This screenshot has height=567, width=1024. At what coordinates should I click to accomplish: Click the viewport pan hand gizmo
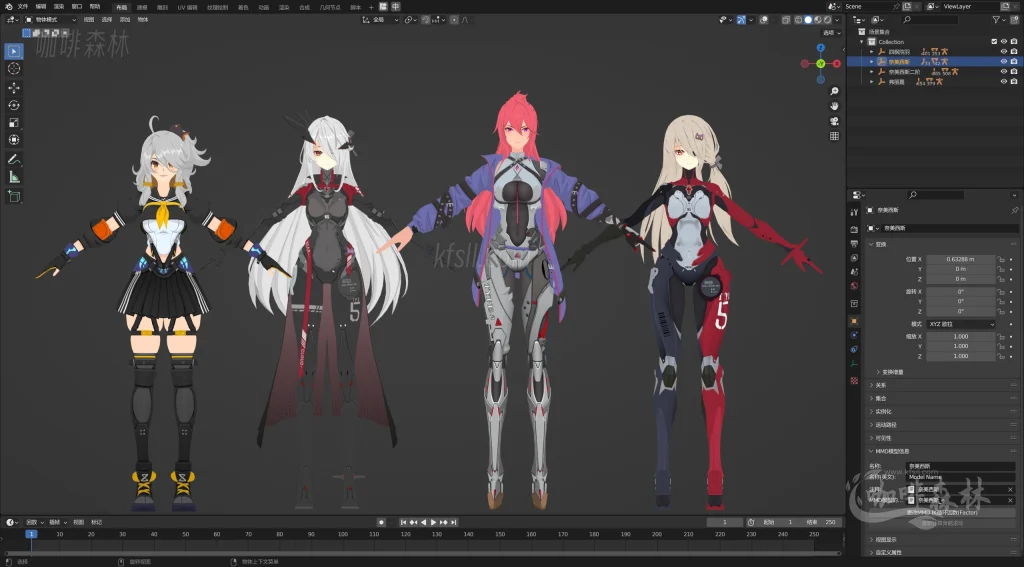click(834, 106)
